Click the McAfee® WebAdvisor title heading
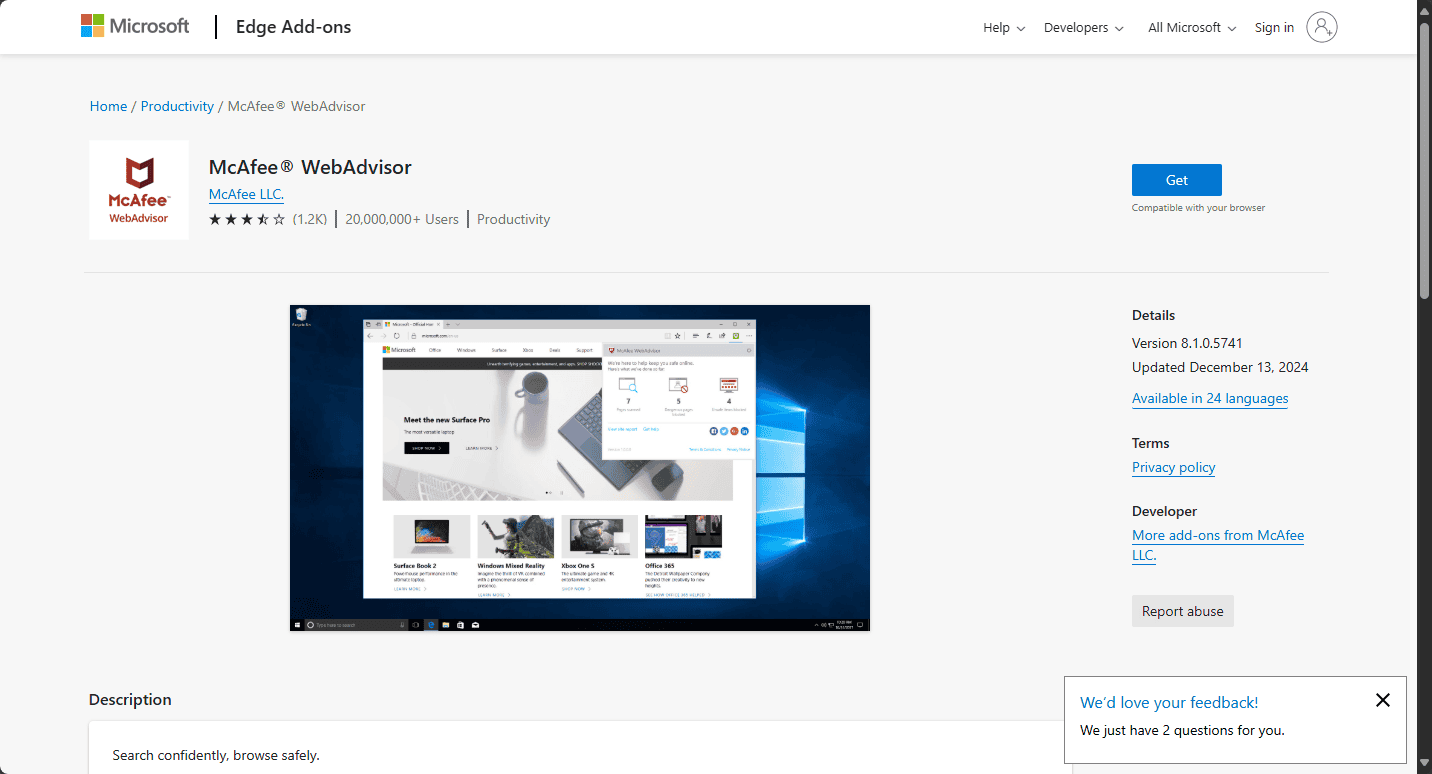This screenshot has width=1432, height=774. 310,167
